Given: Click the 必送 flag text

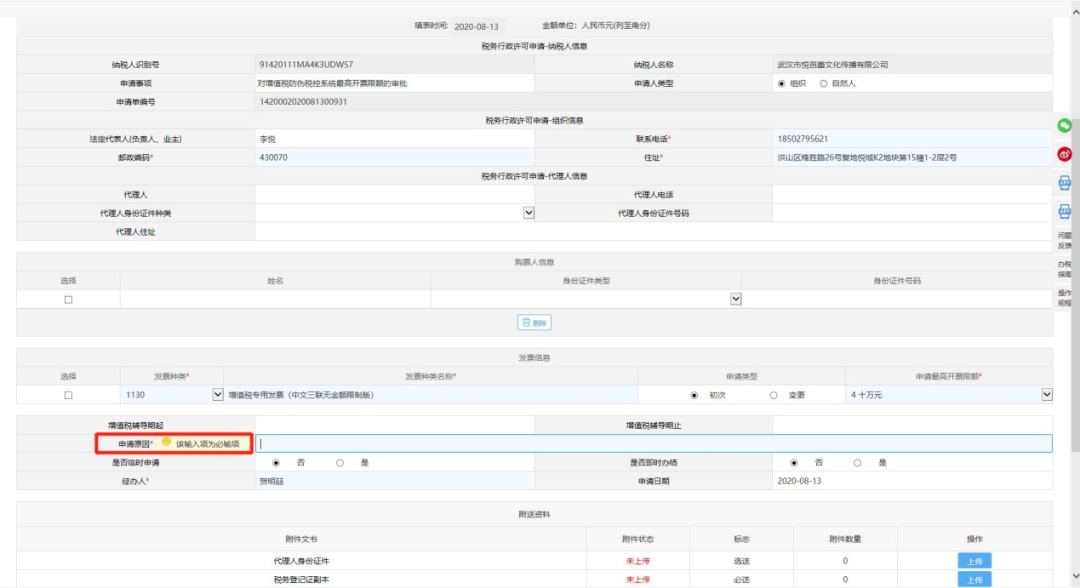Looking at the screenshot, I should (x=741, y=580).
